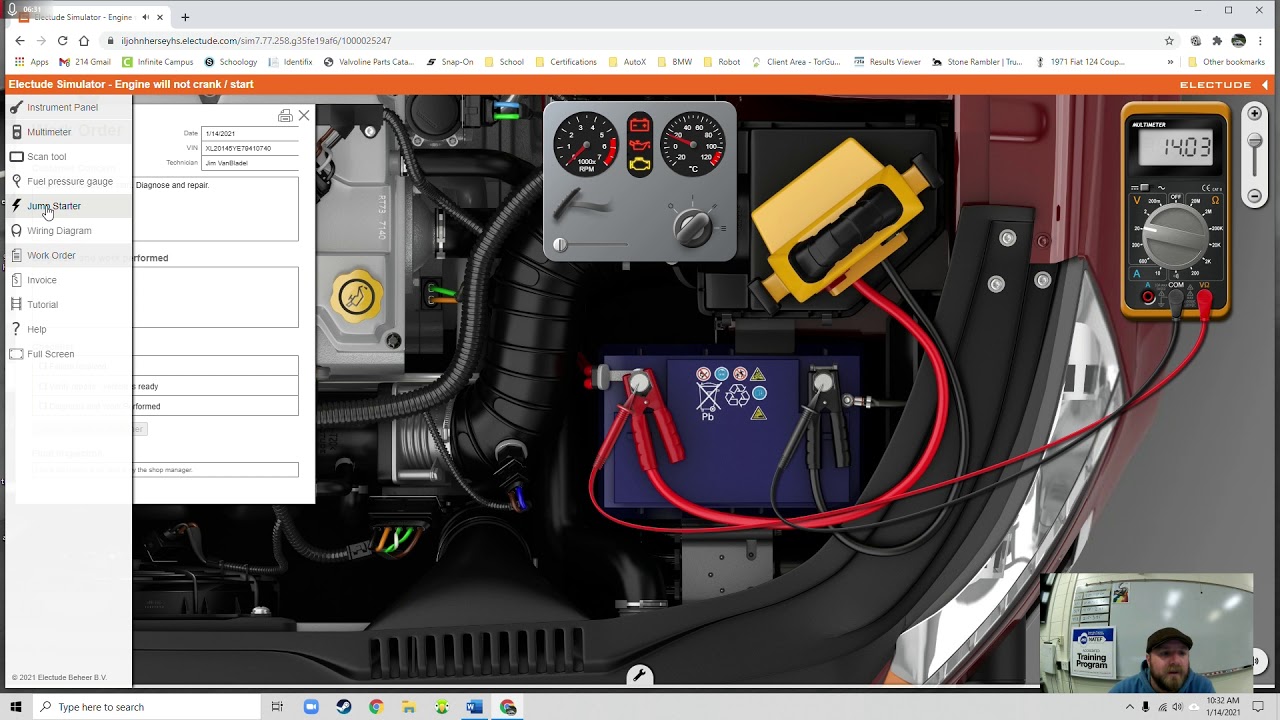Image resolution: width=1280 pixels, height=720 pixels.
Task: Click the battery warning light icon
Action: pyautogui.click(x=639, y=125)
